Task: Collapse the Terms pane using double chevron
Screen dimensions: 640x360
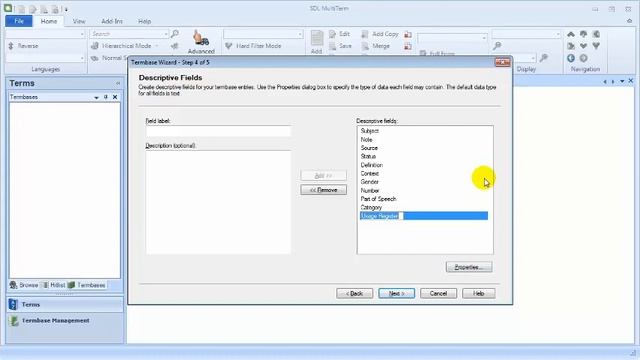Action: pos(118,83)
